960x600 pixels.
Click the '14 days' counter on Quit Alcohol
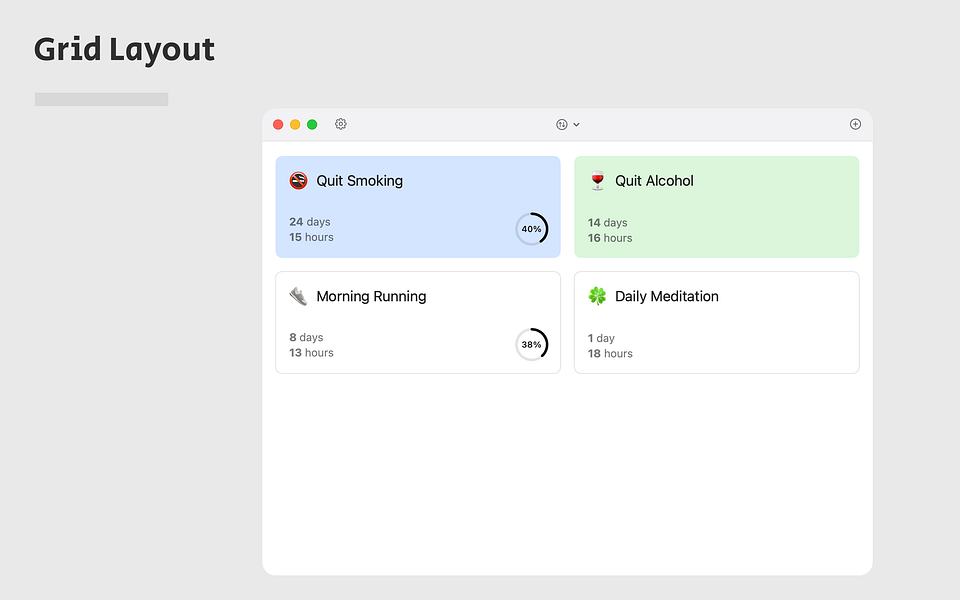(607, 222)
